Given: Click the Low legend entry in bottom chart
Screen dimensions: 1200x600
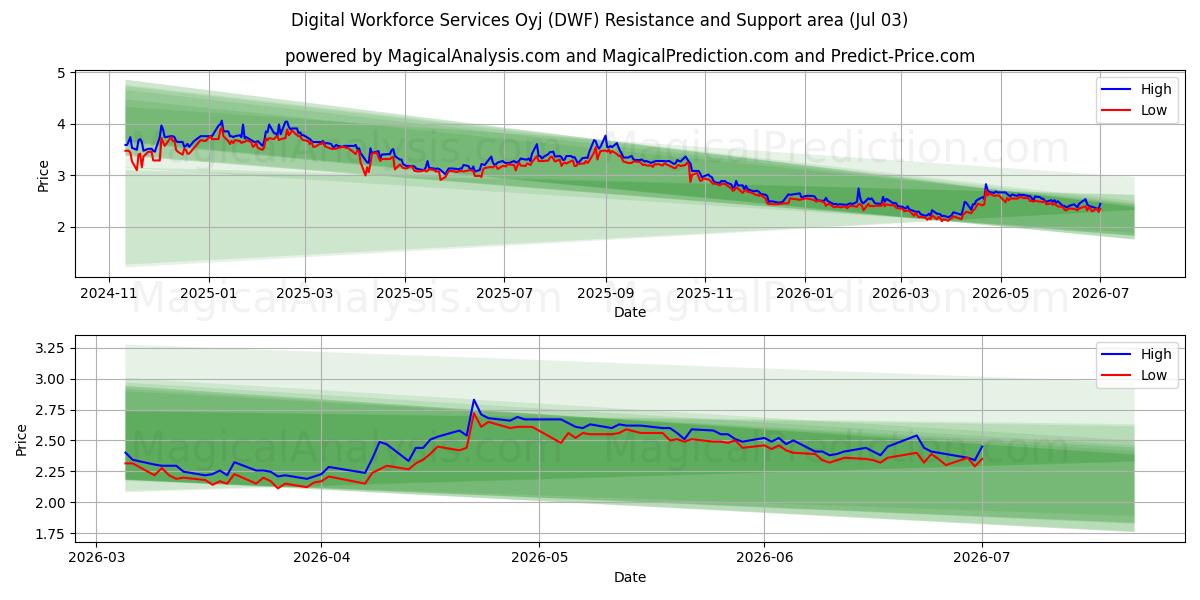Looking at the screenshot, I should coord(1134,375).
